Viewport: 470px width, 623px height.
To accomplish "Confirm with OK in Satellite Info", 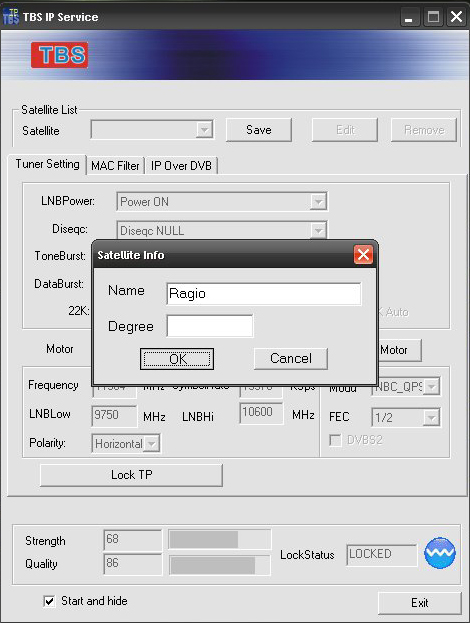I will [x=177, y=359].
